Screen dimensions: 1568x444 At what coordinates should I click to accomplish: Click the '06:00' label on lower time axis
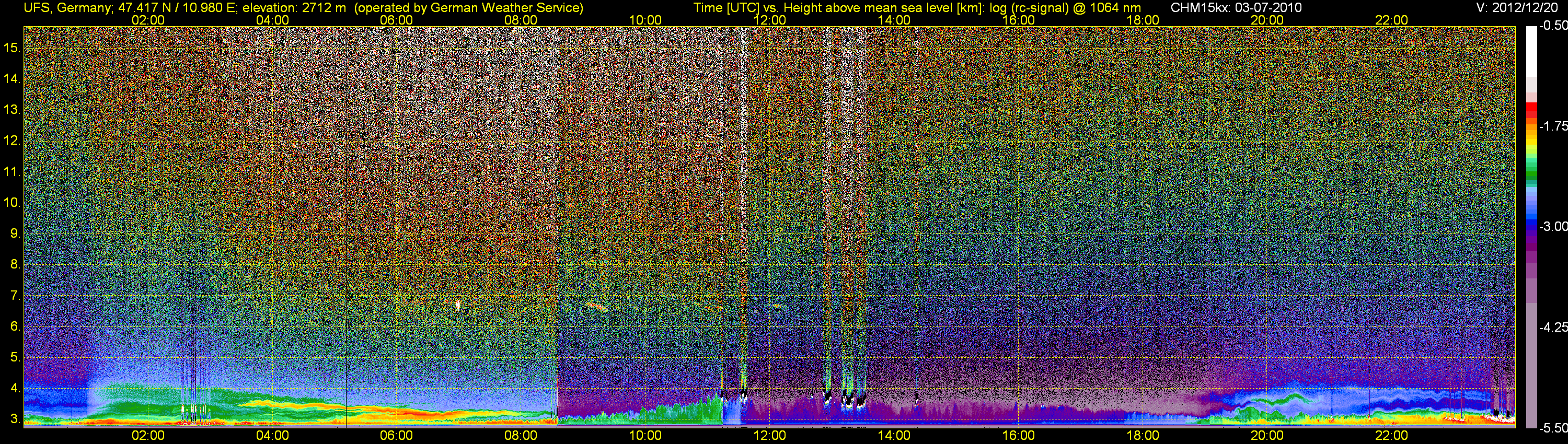396,436
